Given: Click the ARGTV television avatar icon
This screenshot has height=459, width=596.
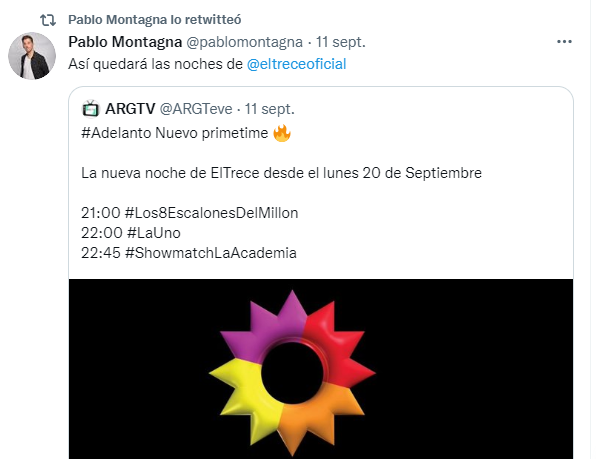Looking at the screenshot, I should pyautogui.click(x=90, y=109).
